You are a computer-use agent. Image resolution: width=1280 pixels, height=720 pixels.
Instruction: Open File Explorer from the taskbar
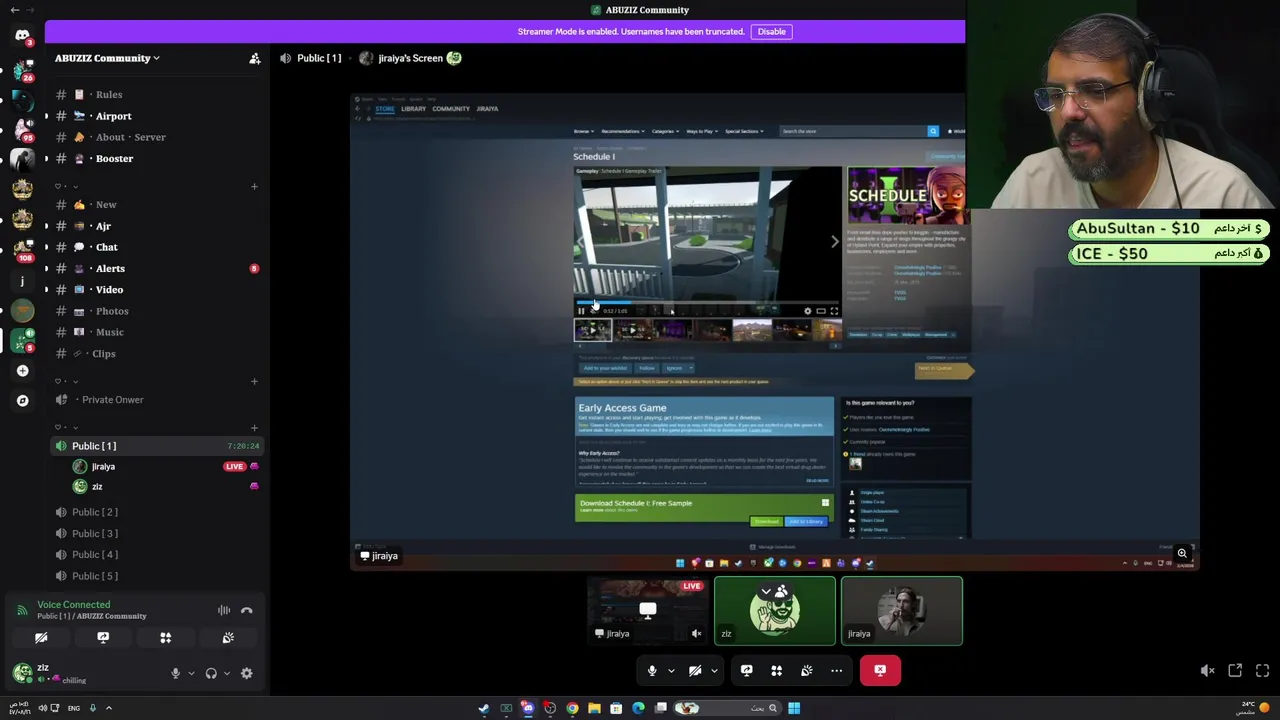coord(594,708)
